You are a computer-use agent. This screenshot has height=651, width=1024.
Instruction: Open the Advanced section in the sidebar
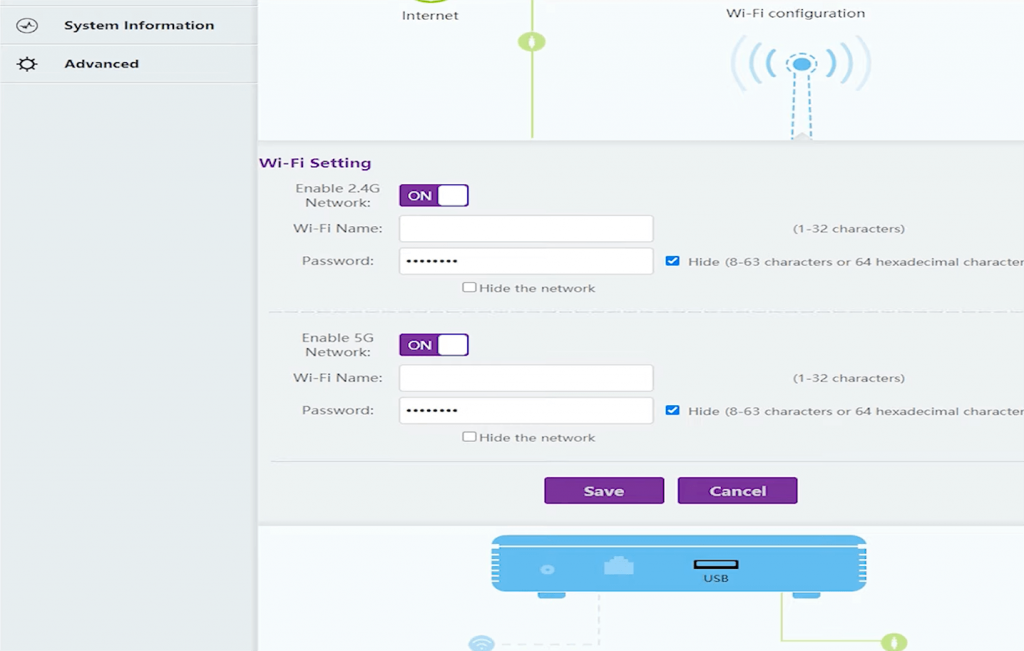tap(101, 62)
